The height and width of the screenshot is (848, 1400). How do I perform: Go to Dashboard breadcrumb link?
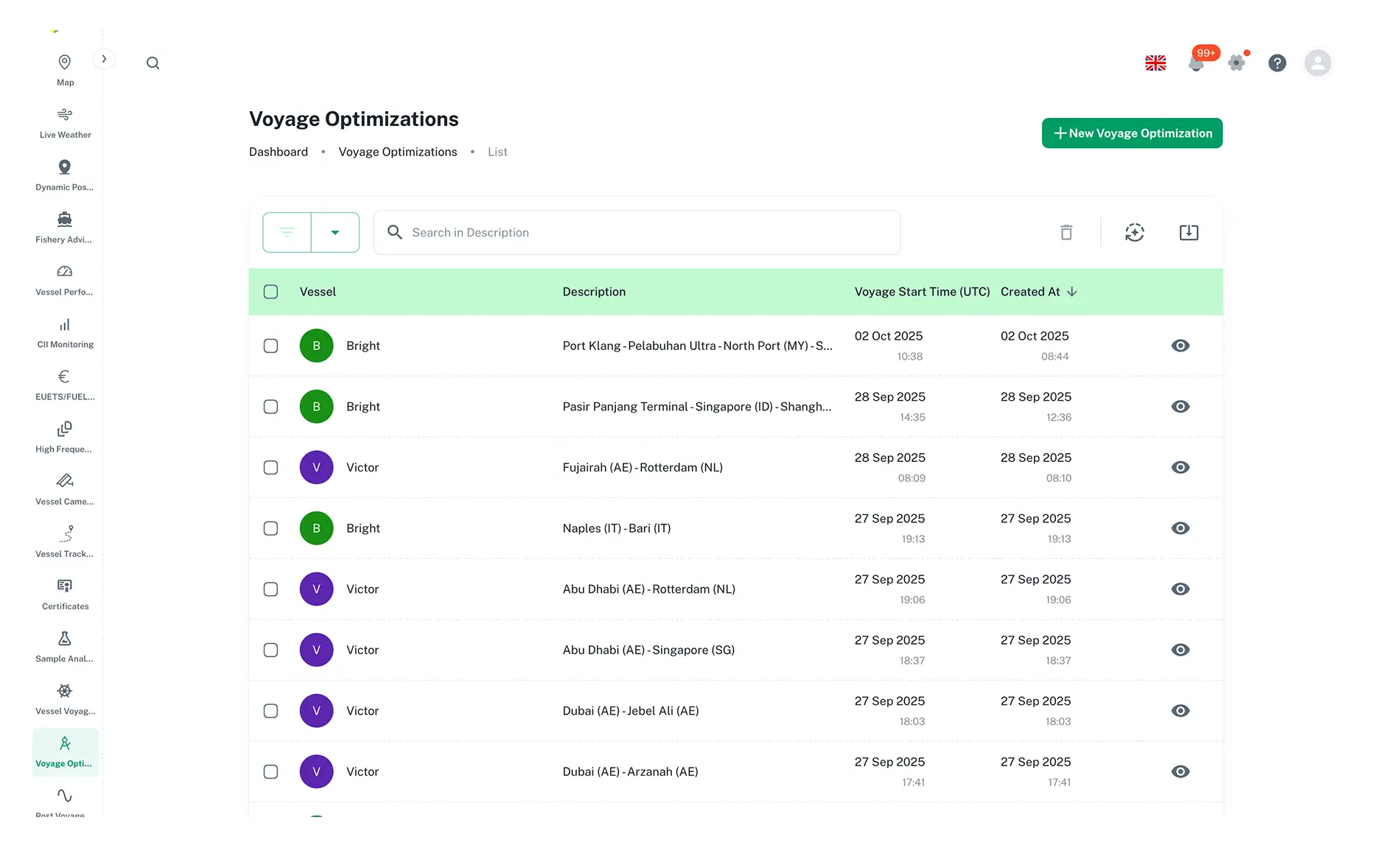[279, 152]
